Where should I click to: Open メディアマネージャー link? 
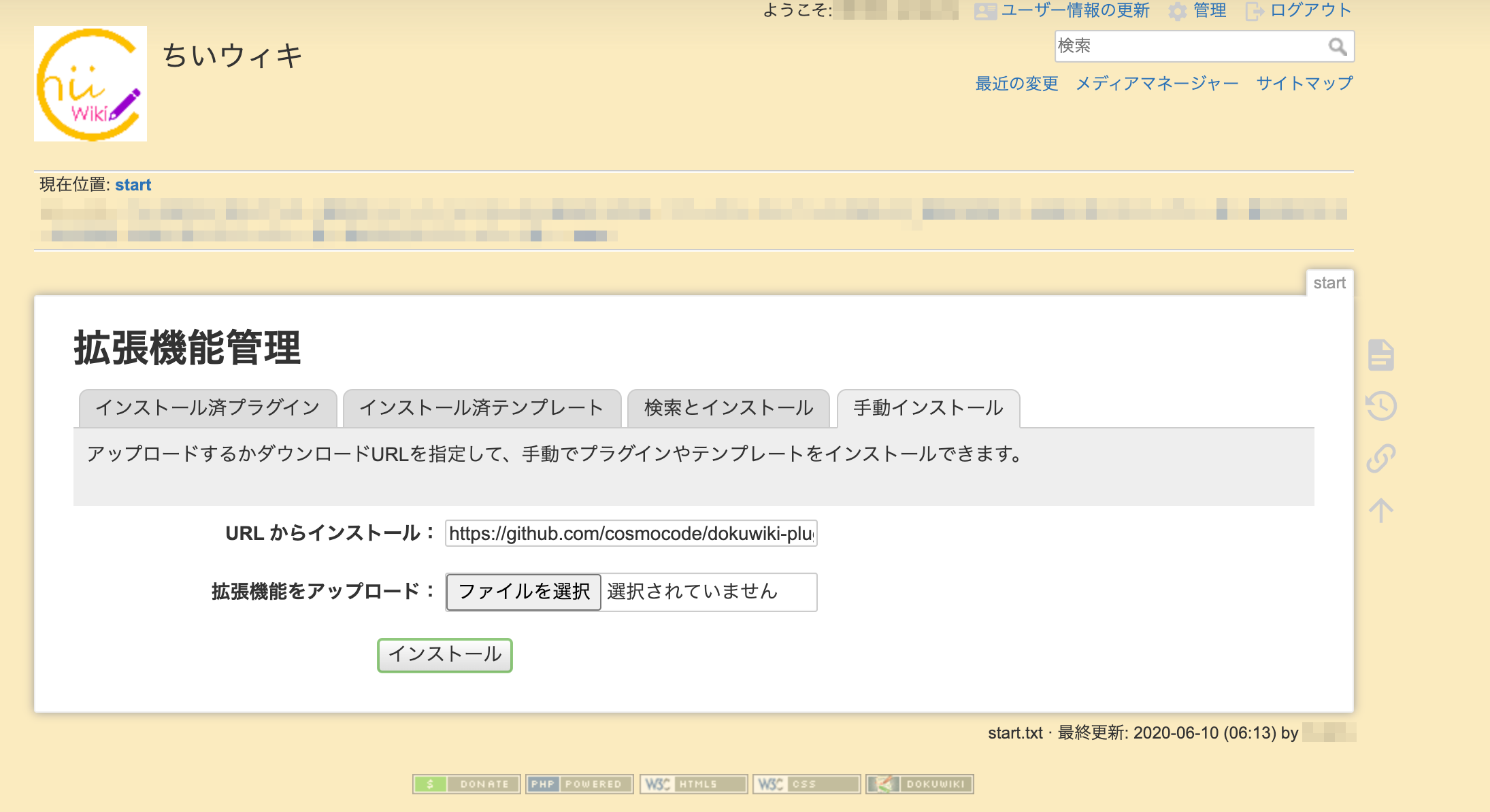coord(1157,83)
